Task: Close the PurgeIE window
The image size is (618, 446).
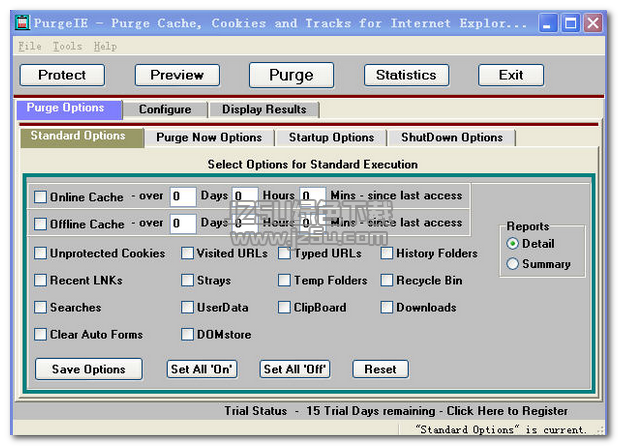Action: coord(593,23)
